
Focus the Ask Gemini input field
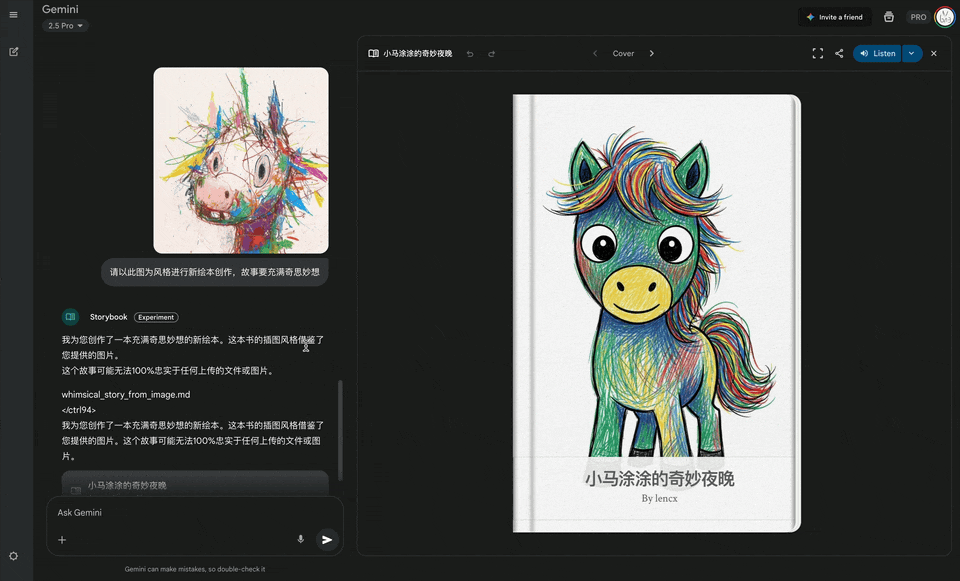click(x=195, y=513)
